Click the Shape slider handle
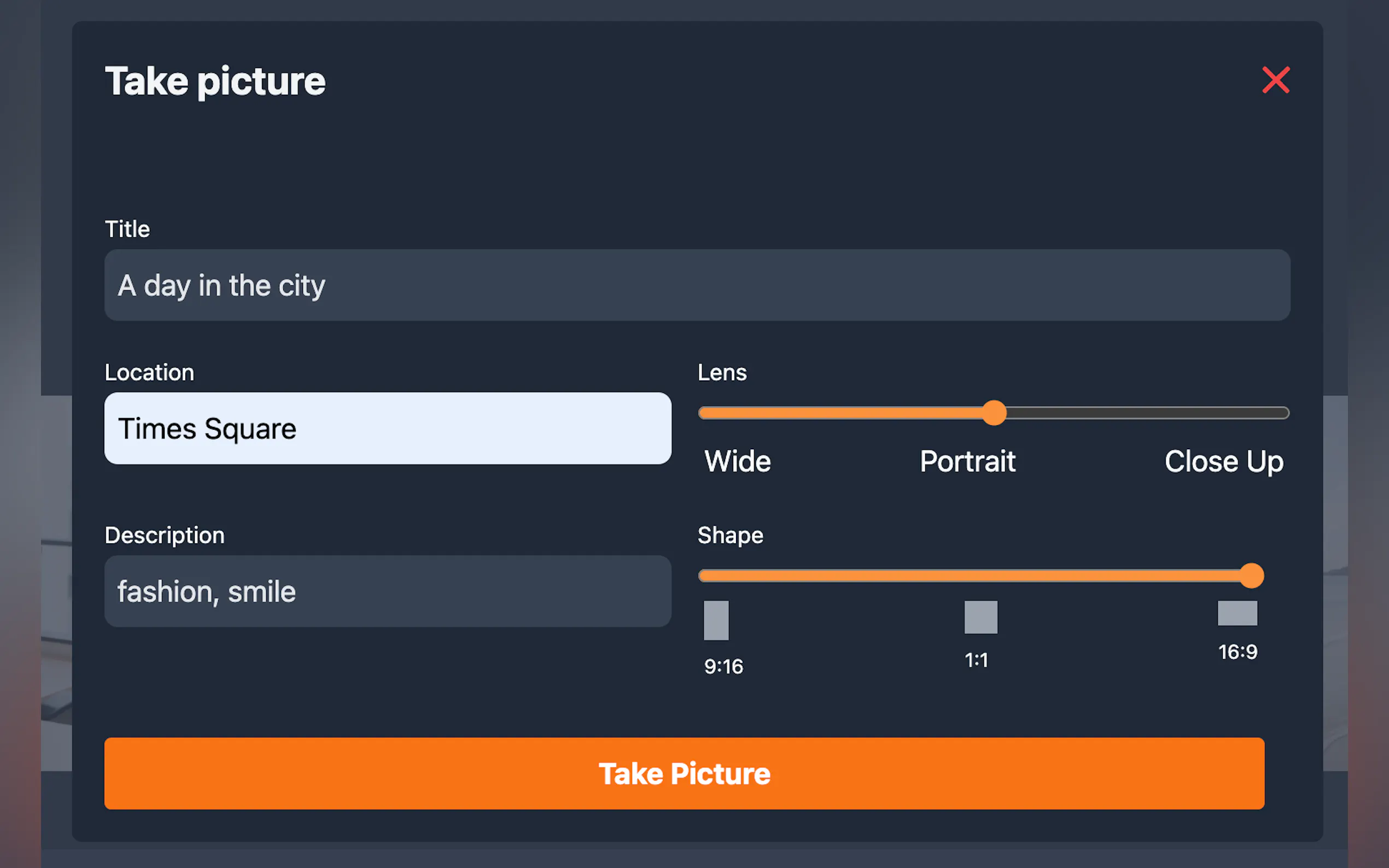This screenshot has height=868, width=1389. tap(1252, 576)
